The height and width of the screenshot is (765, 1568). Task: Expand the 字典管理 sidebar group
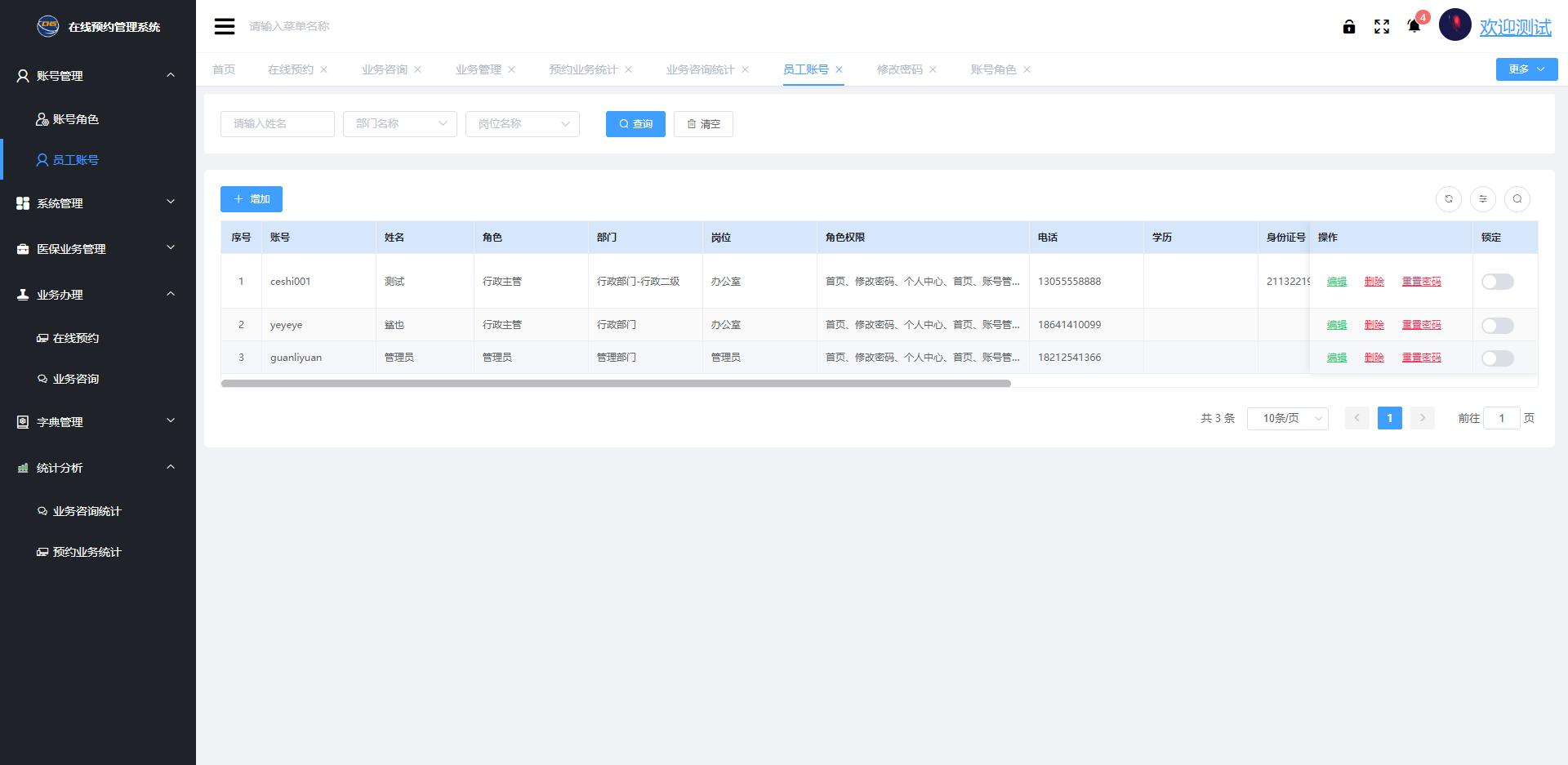pos(98,422)
